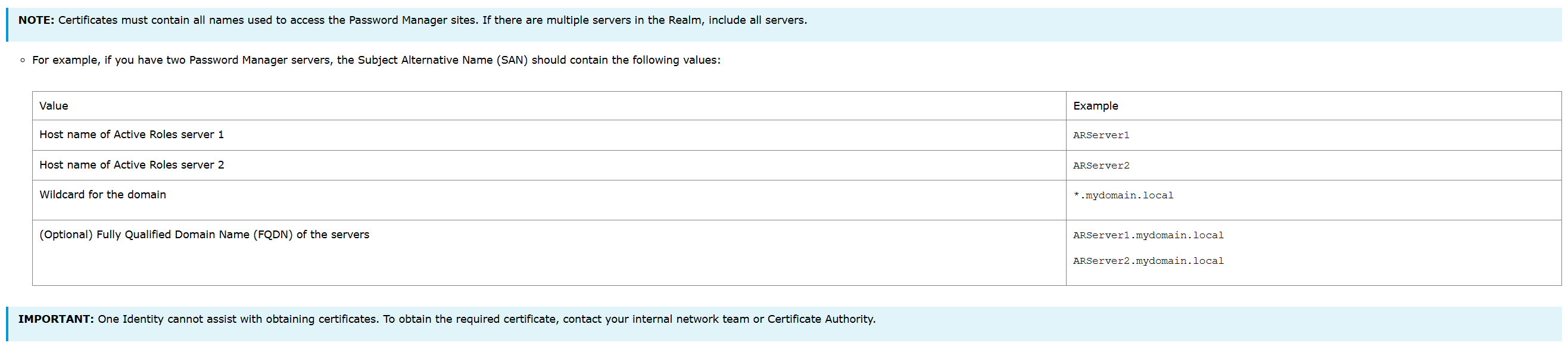This screenshot has width=1568, height=349.
Task: Select the '*.mydomain.local' example value
Action: (x=1123, y=195)
